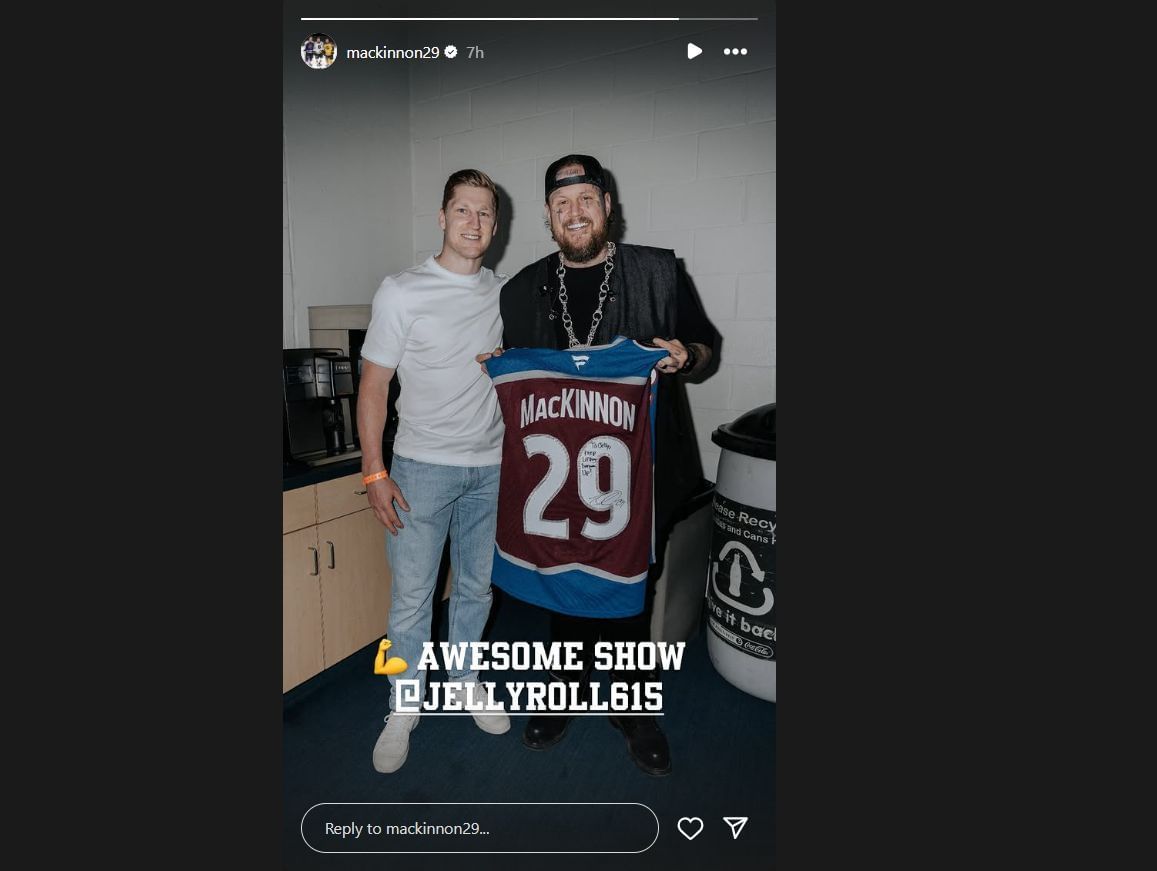Click the verified checkmark beside mackinnon29
Viewport: 1157px width, 871px height.
pos(450,52)
